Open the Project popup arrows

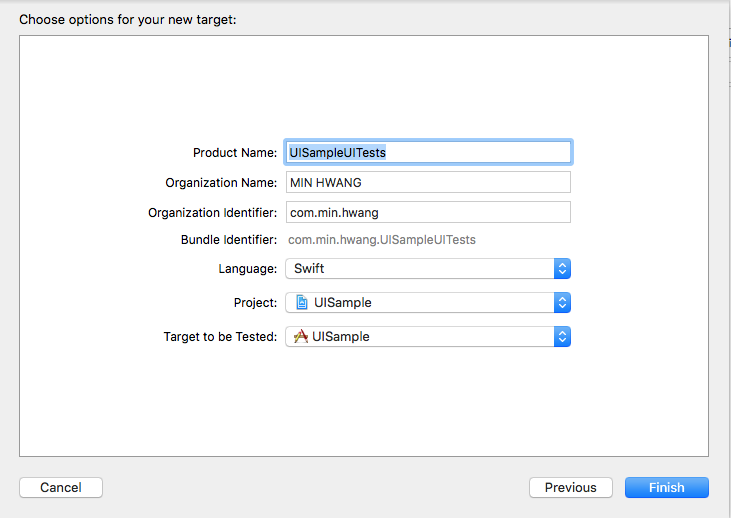[562, 303]
